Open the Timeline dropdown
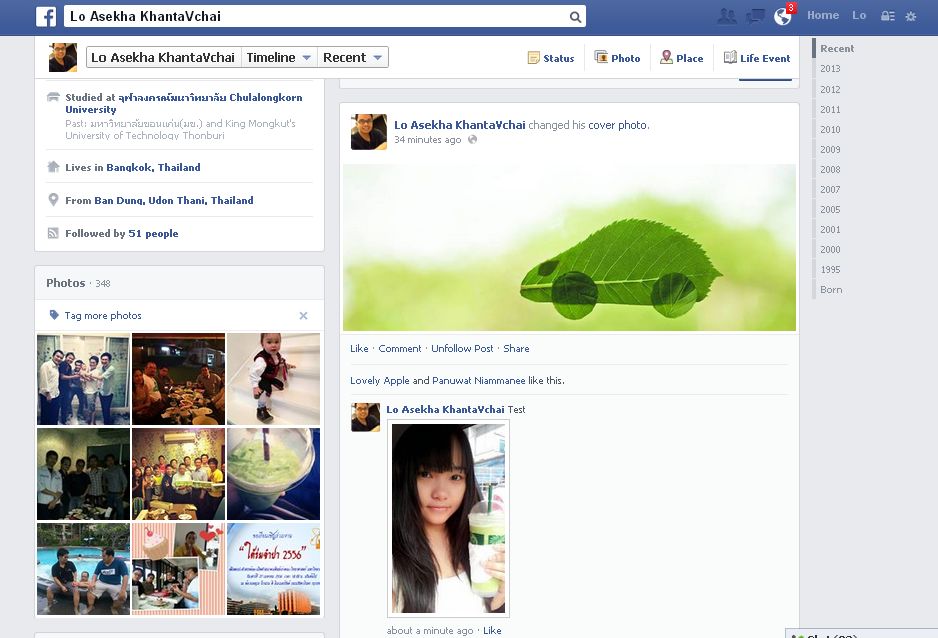 pos(278,57)
